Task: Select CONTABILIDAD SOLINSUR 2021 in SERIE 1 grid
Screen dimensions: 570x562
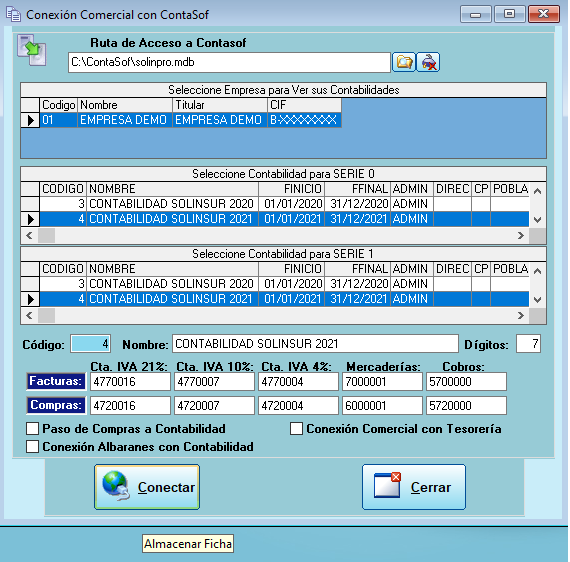Action: (172, 299)
